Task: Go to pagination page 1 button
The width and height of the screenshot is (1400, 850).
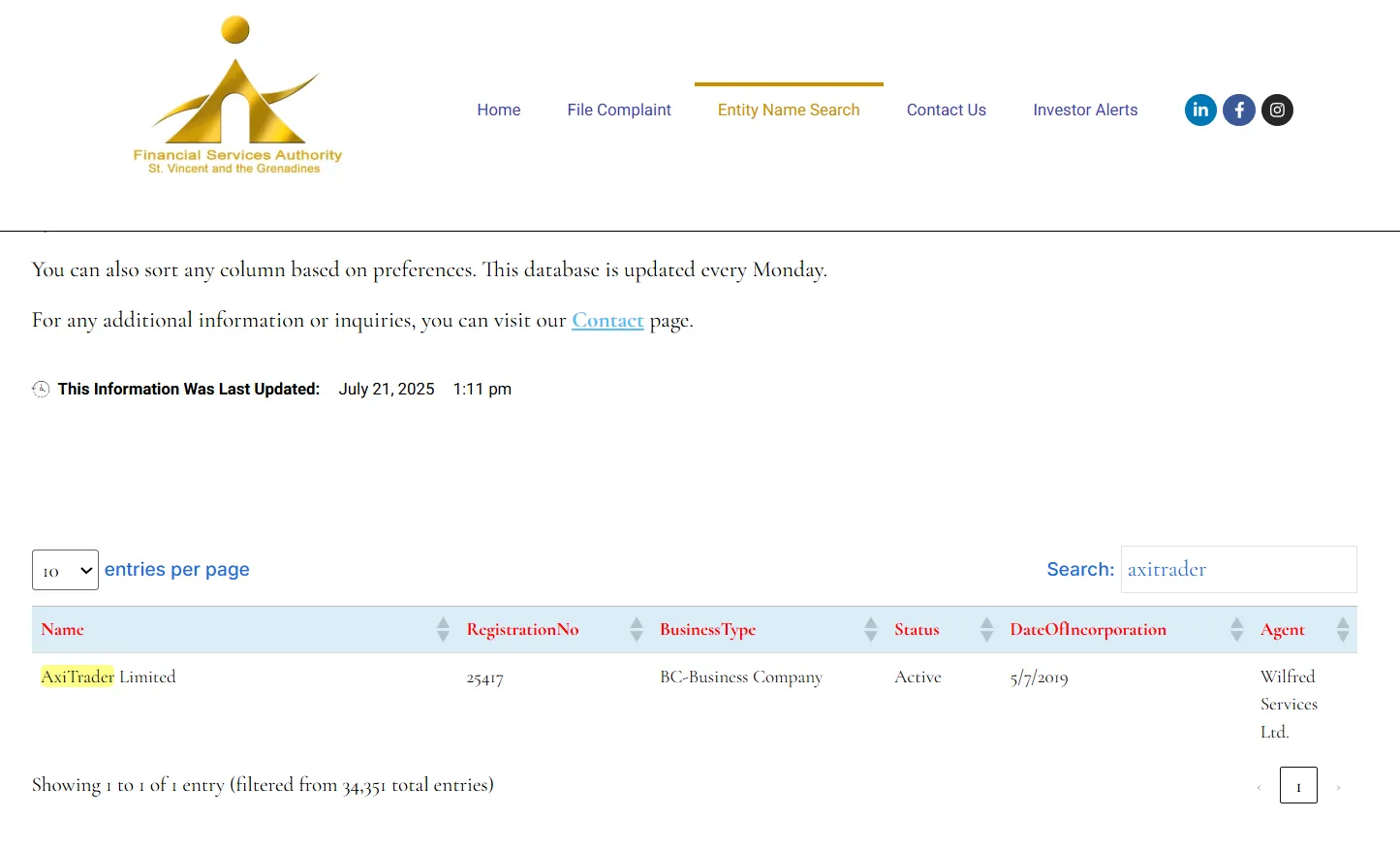Action: coord(1298,786)
